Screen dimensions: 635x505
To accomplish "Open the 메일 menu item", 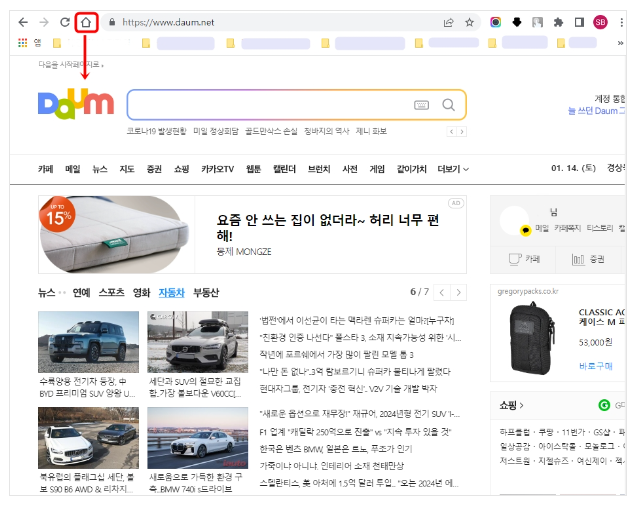I will coord(73,169).
